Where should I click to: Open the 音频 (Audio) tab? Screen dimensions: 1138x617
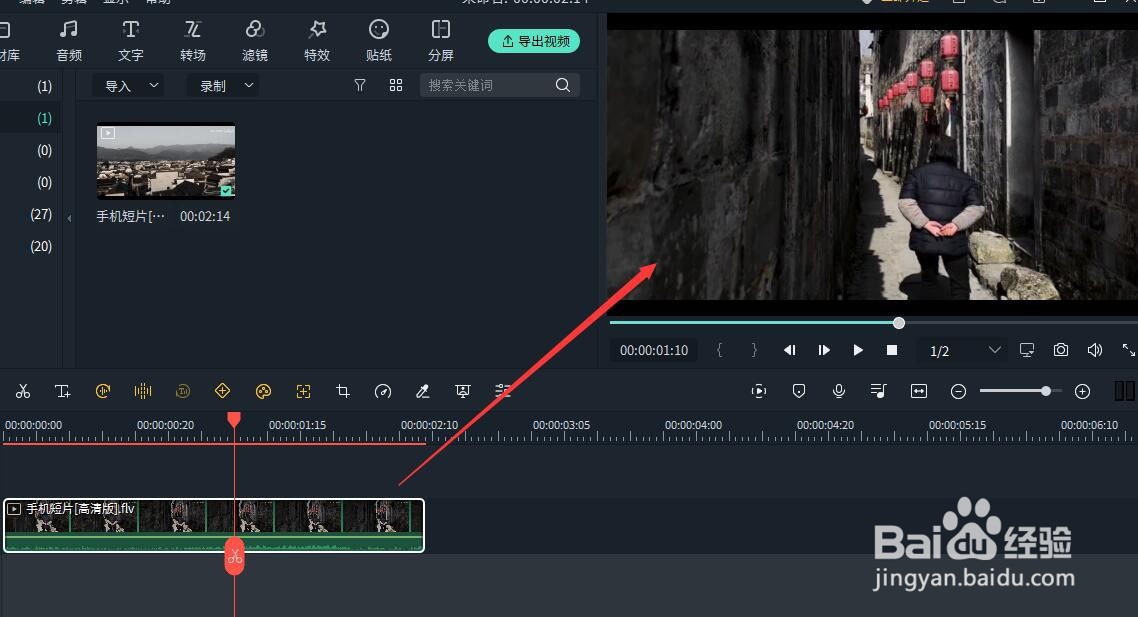(69, 41)
